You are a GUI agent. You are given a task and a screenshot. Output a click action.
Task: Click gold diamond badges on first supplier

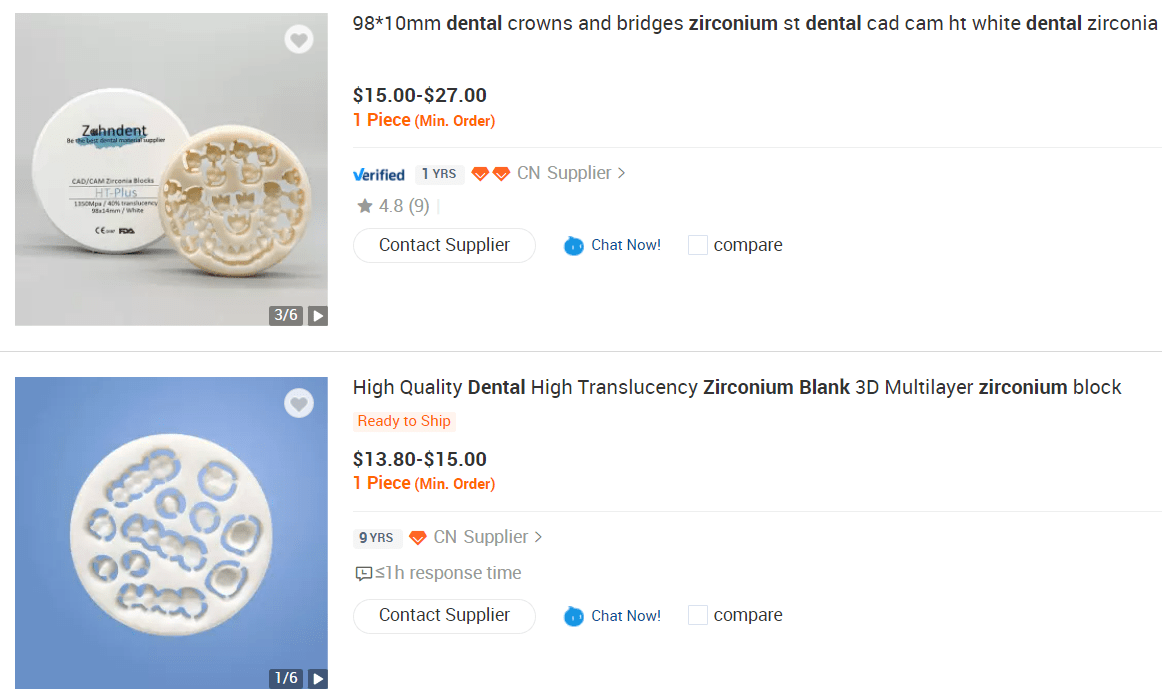click(491, 174)
